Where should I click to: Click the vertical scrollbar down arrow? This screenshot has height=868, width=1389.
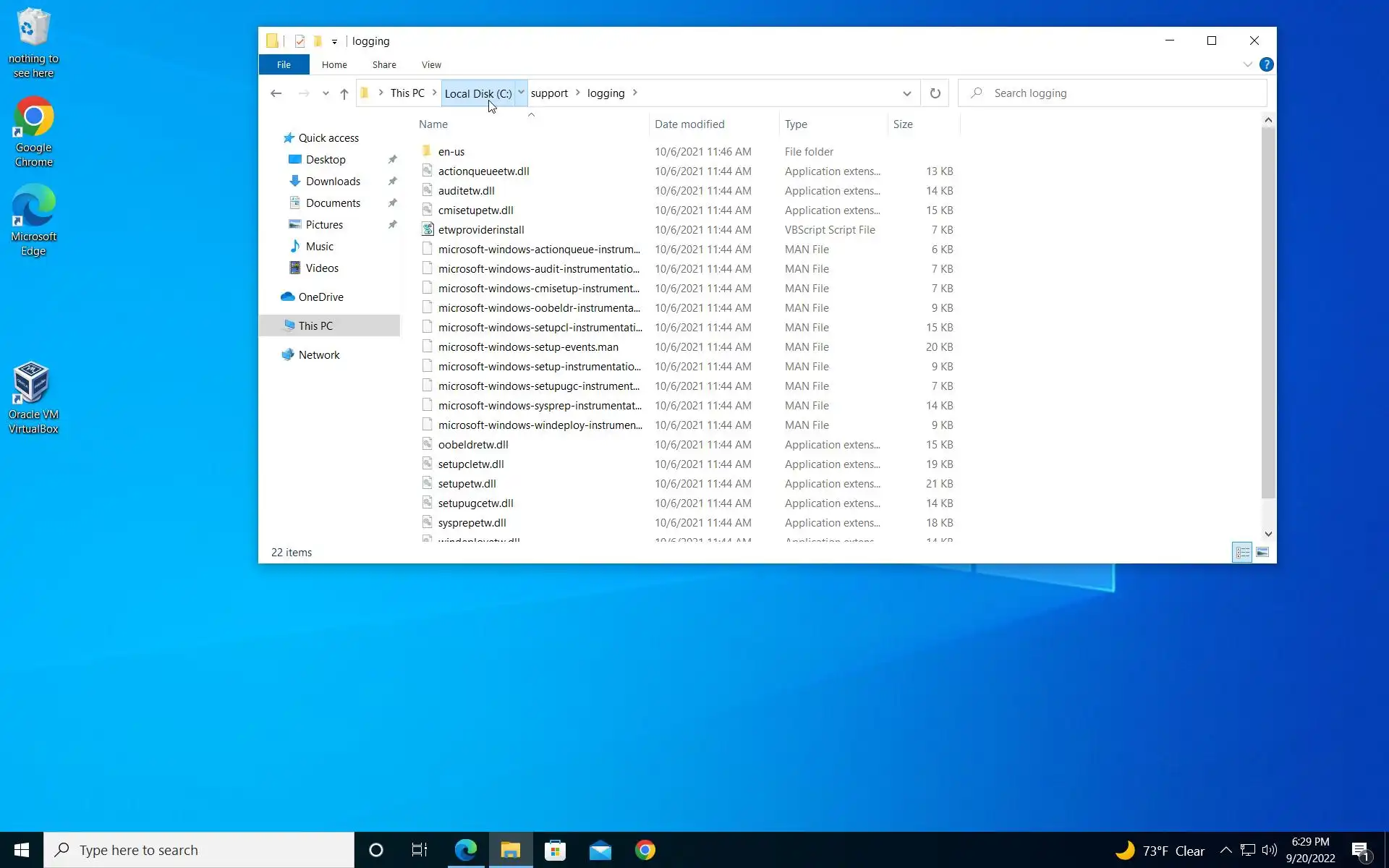1268,534
